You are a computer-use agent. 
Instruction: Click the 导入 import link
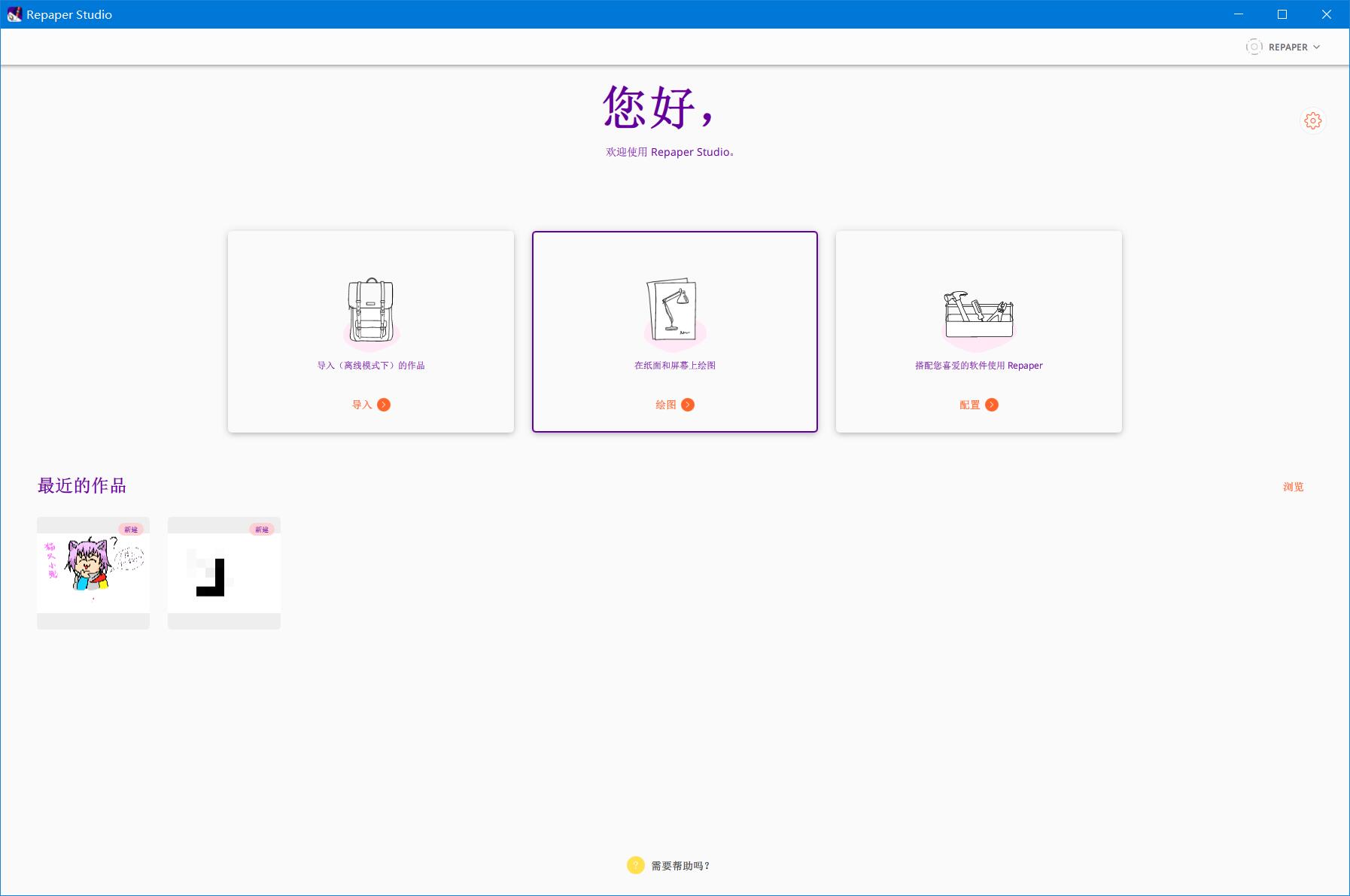pyautogui.click(x=362, y=405)
